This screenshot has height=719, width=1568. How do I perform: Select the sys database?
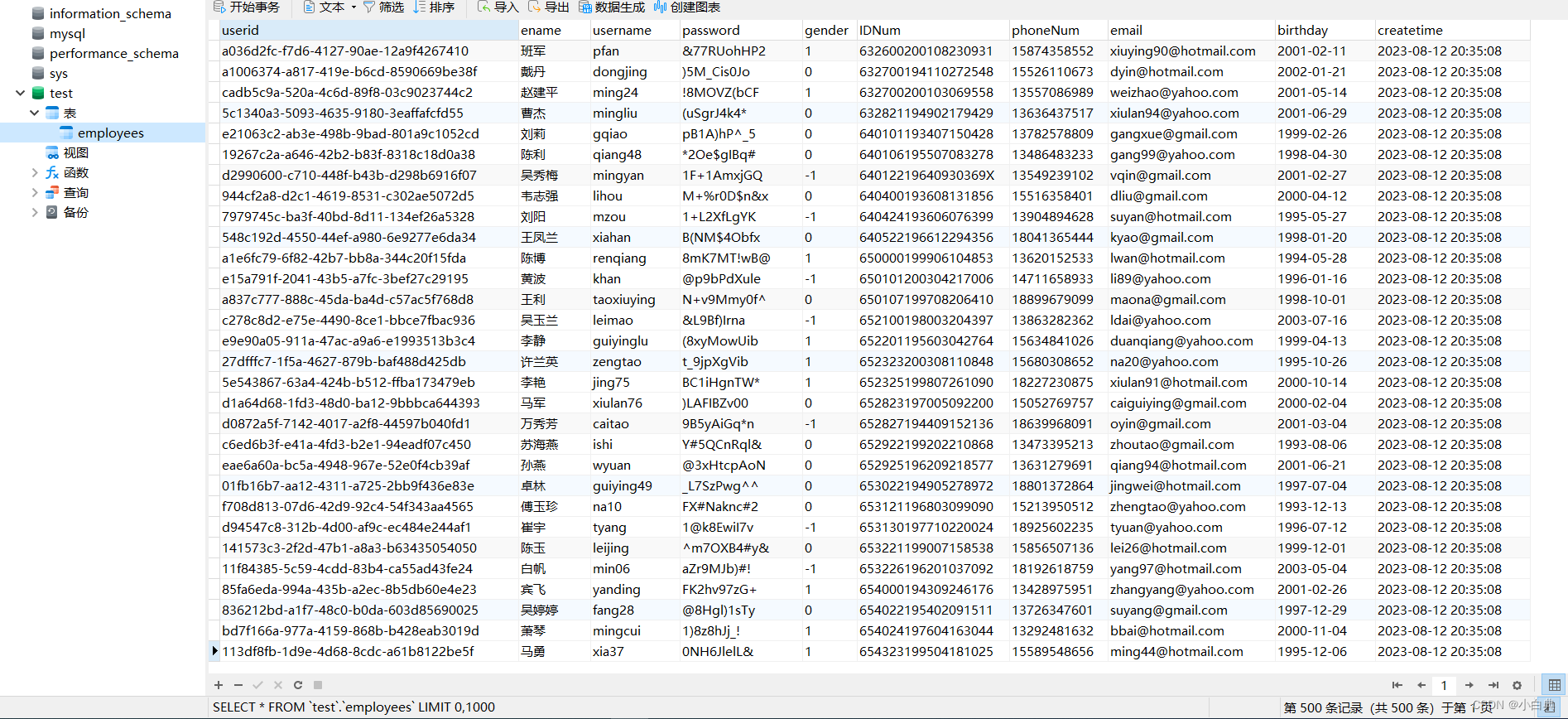click(x=58, y=74)
